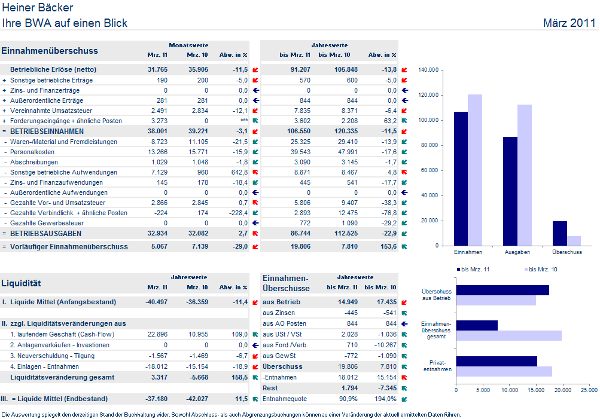Click '-37.180' in Liquide Mittel Endbestand row

pos(157,399)
